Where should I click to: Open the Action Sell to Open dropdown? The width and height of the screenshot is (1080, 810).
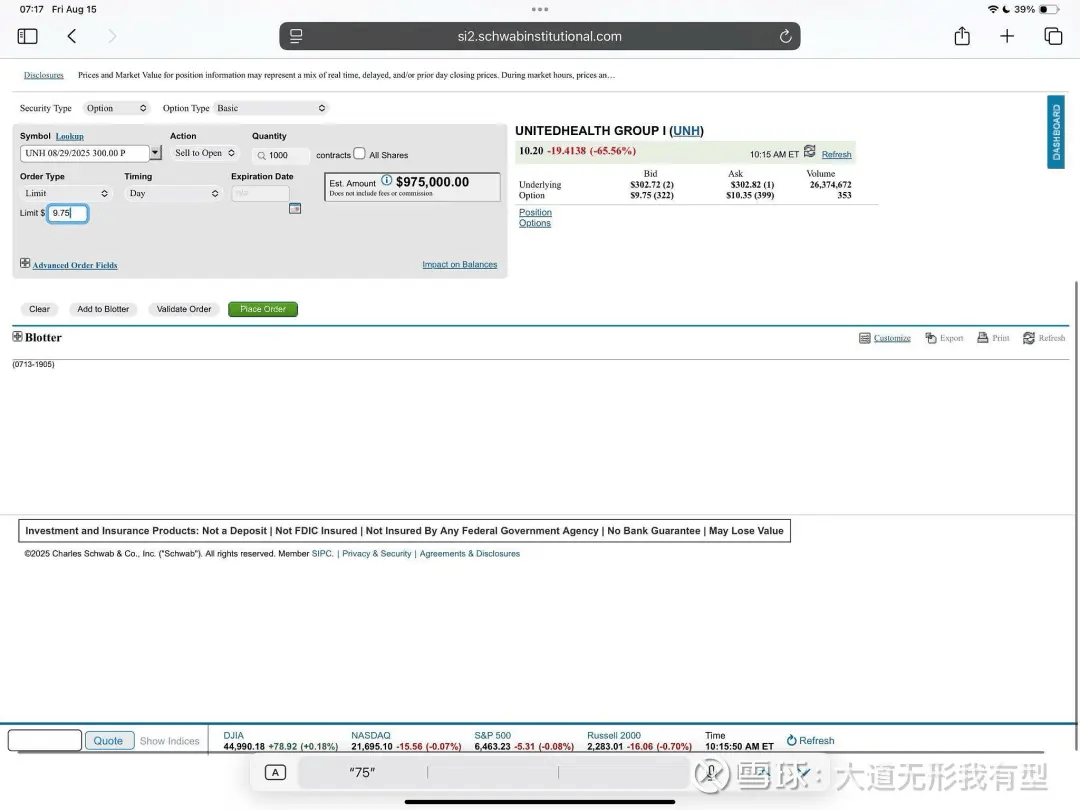(x=204, y=153)
